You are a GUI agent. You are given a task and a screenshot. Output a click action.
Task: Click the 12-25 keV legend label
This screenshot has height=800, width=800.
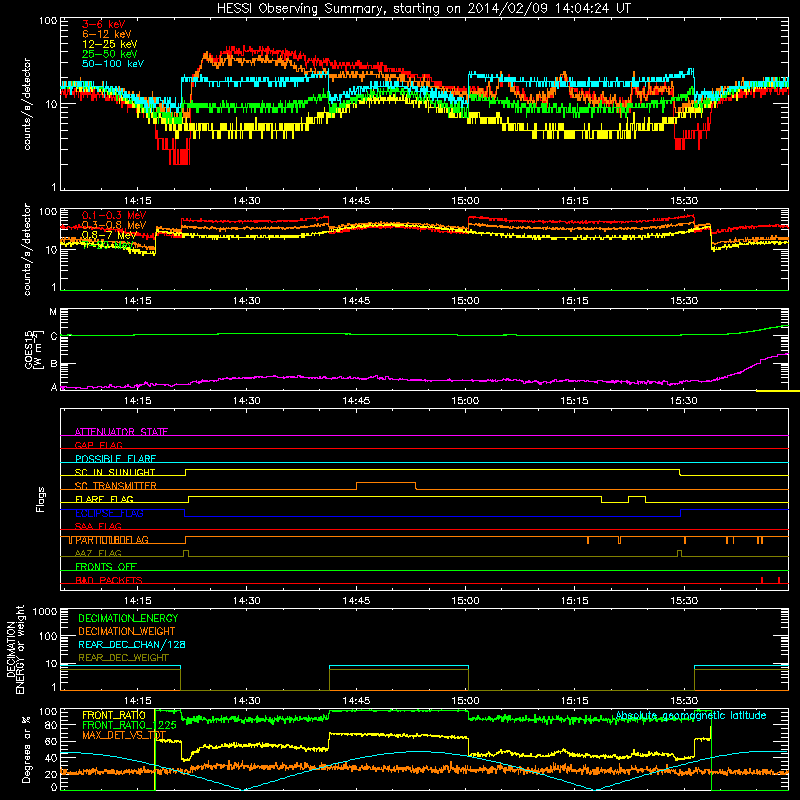[x=110, y=44]
